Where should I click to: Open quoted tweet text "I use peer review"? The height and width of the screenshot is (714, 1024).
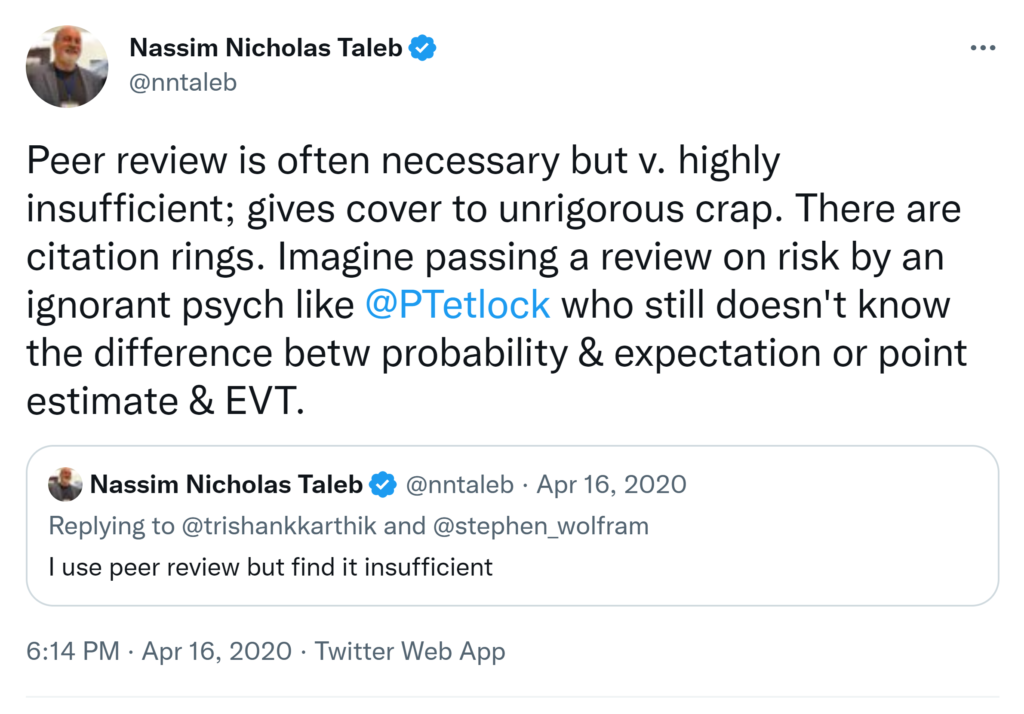tap(270, 567)
